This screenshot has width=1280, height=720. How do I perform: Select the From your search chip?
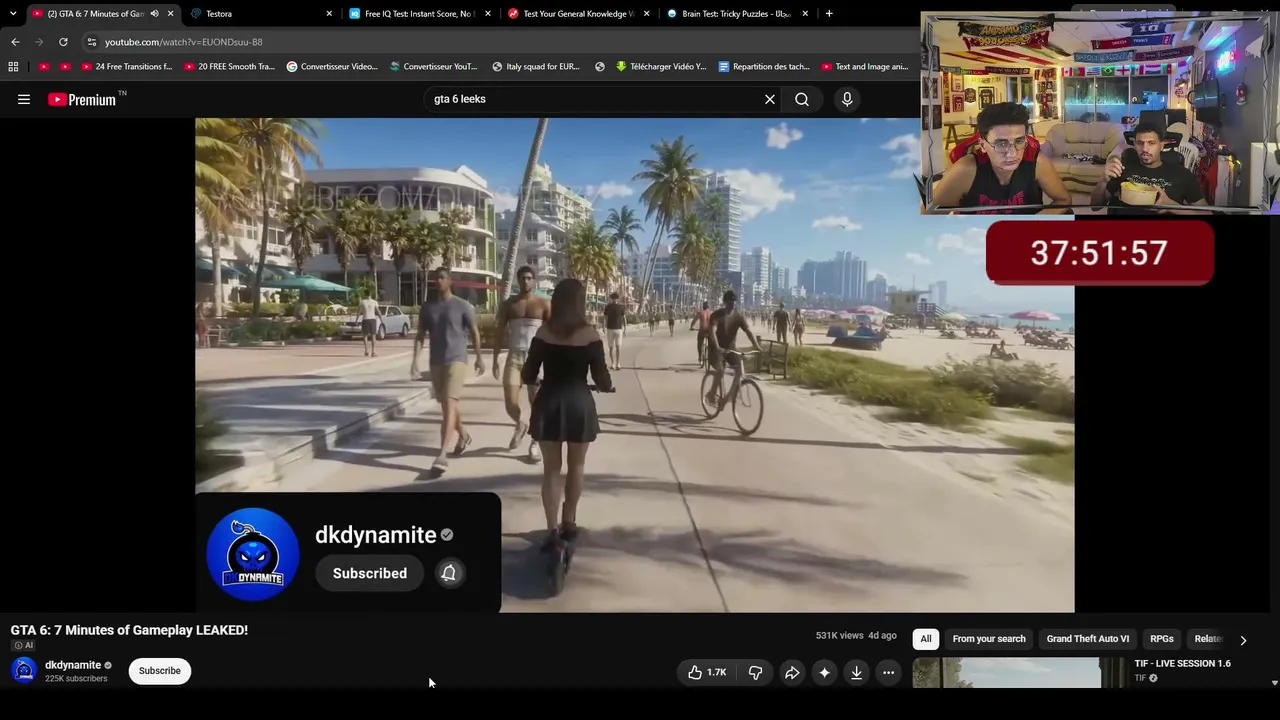989,639
